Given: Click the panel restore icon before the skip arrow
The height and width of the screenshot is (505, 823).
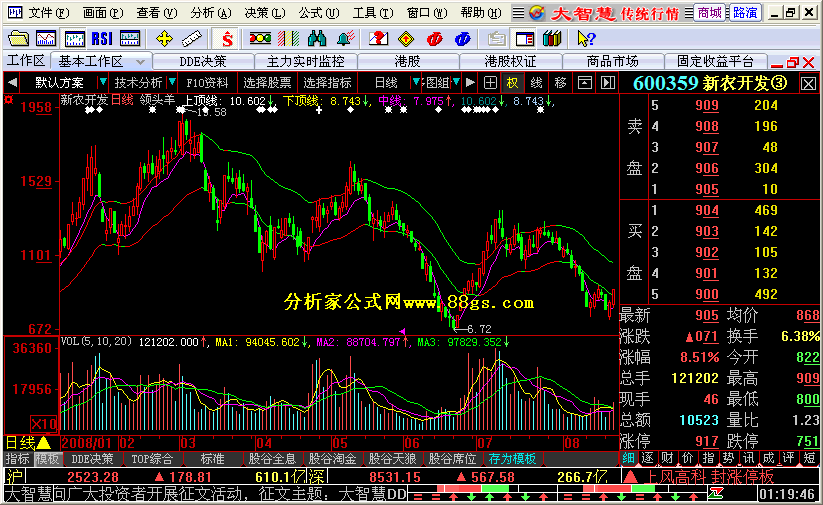Looking at the screenshot, I should point(585,82).
